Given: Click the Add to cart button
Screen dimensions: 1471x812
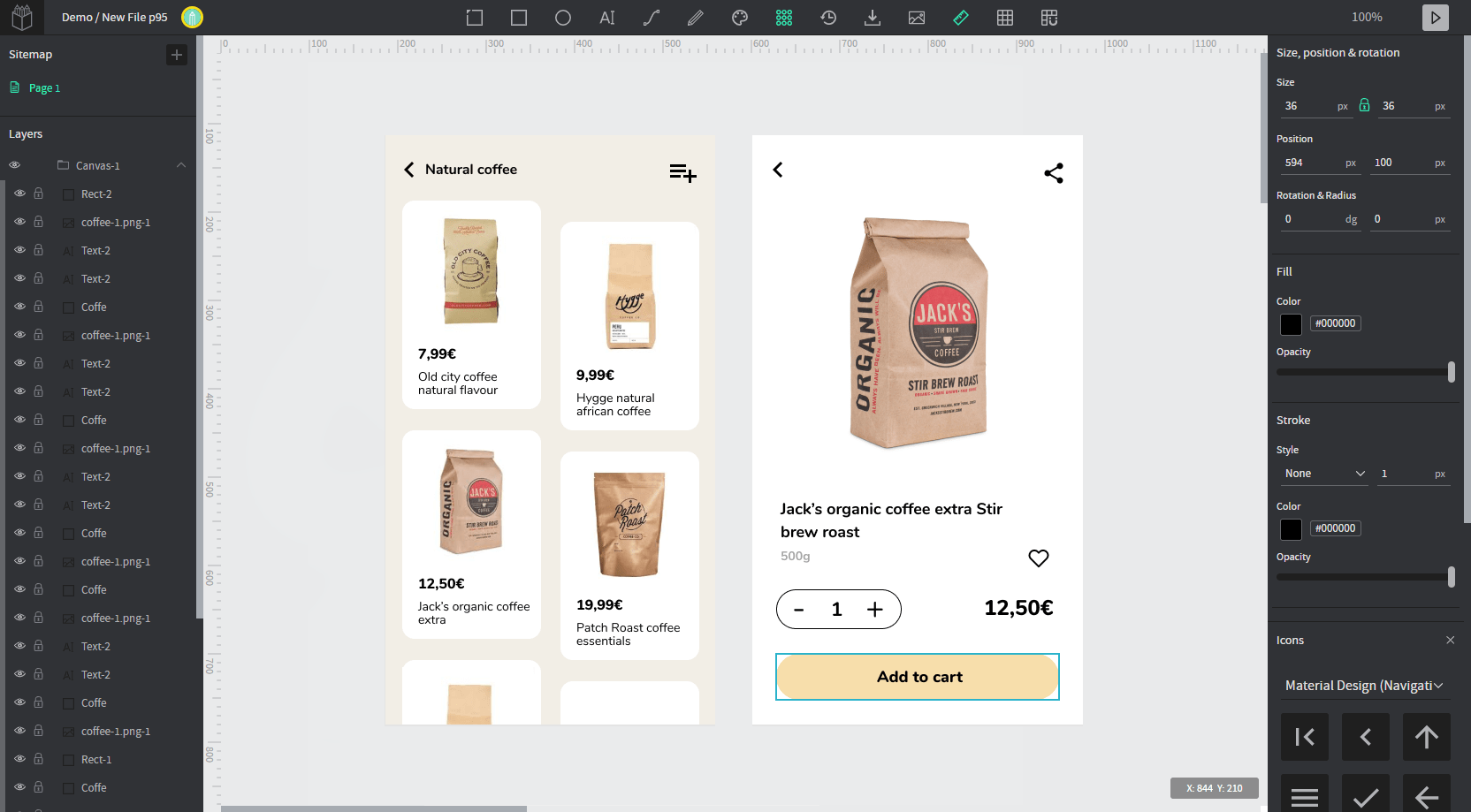Looking at the screenshot, I should click(918, 677).
